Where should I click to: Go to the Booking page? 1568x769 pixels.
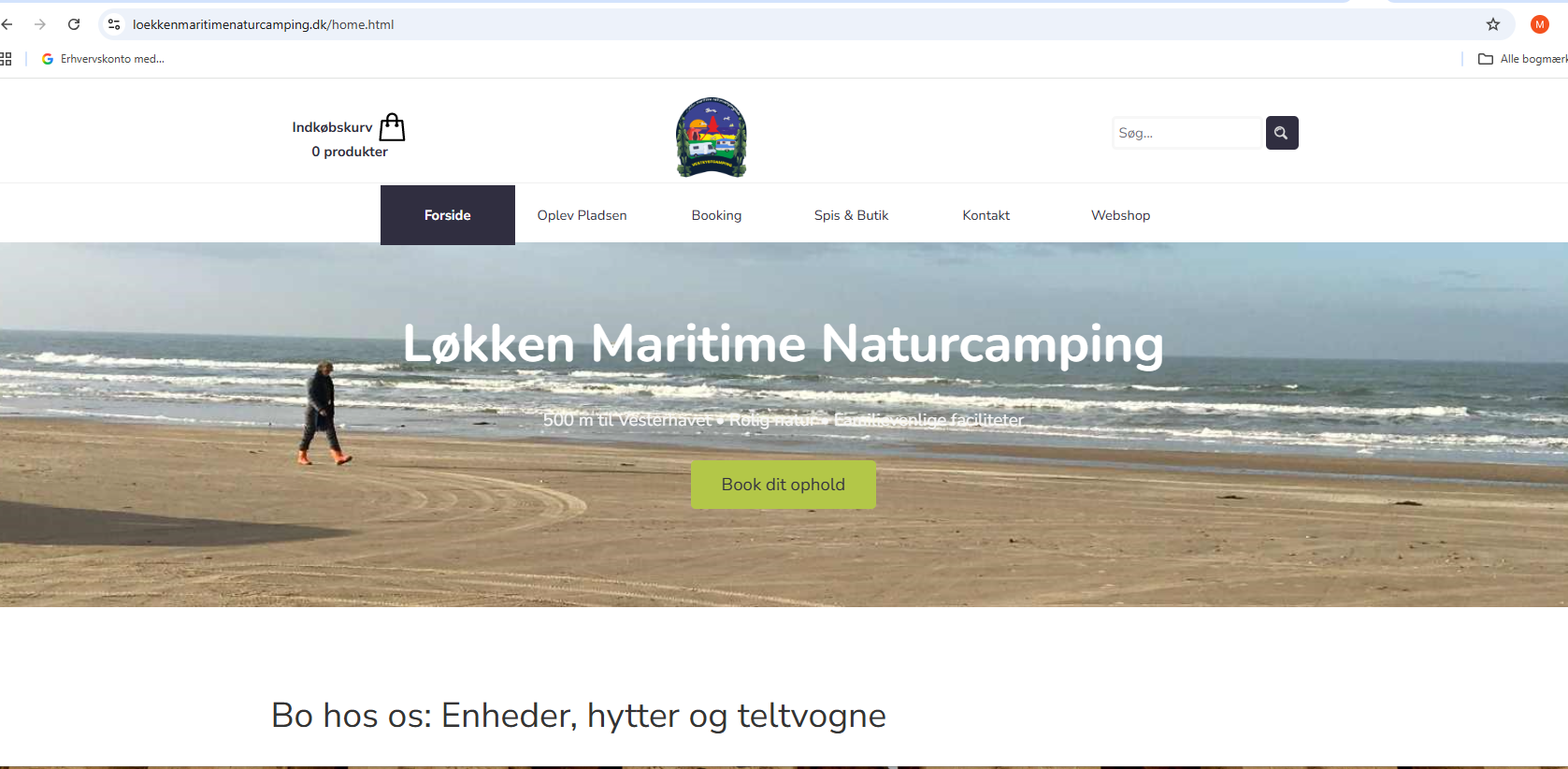716,215
